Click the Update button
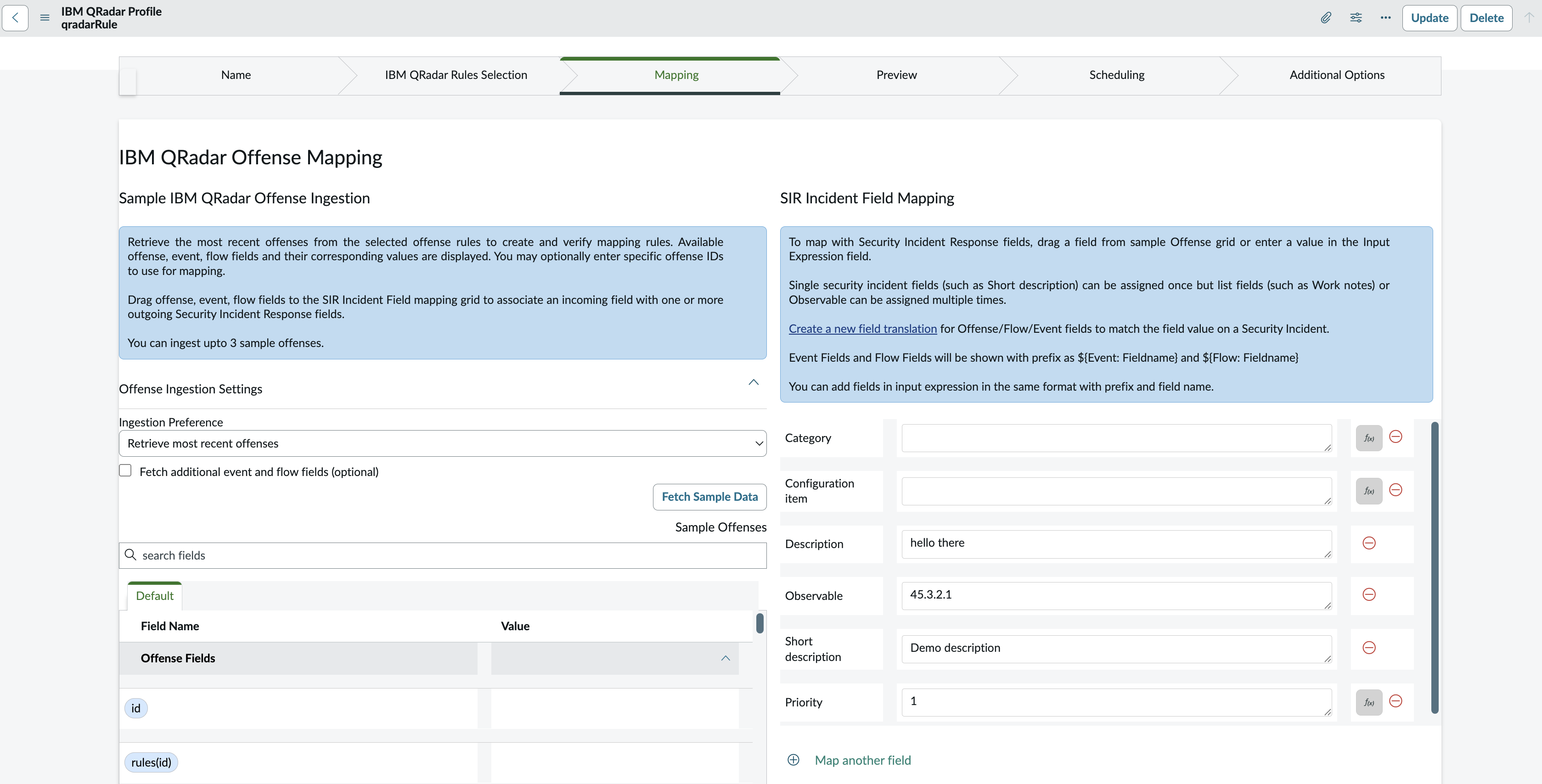This screenshot has width=1542, height=784. 1429,18
